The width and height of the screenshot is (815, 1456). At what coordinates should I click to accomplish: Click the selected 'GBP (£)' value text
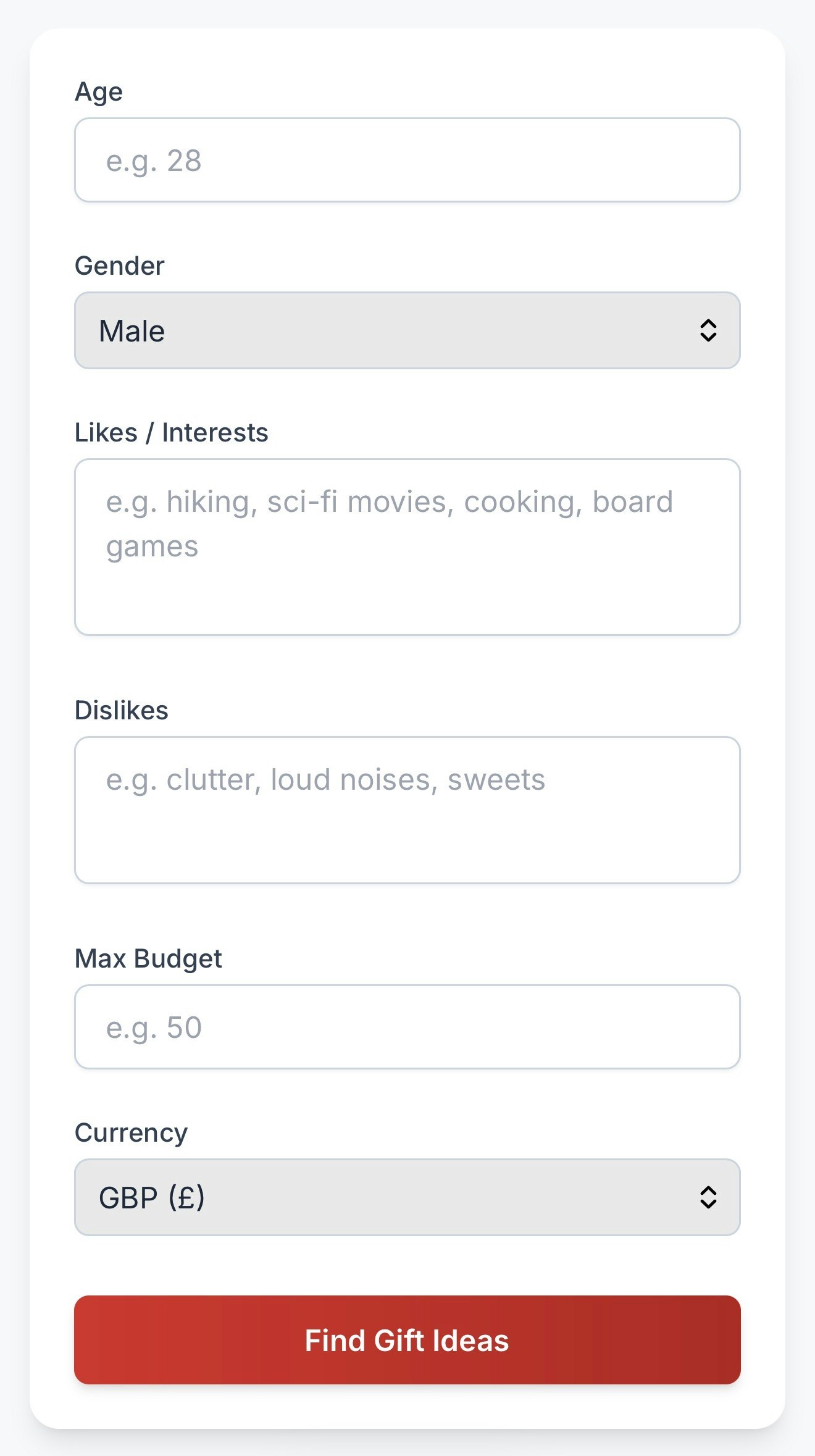point(152,1198)
